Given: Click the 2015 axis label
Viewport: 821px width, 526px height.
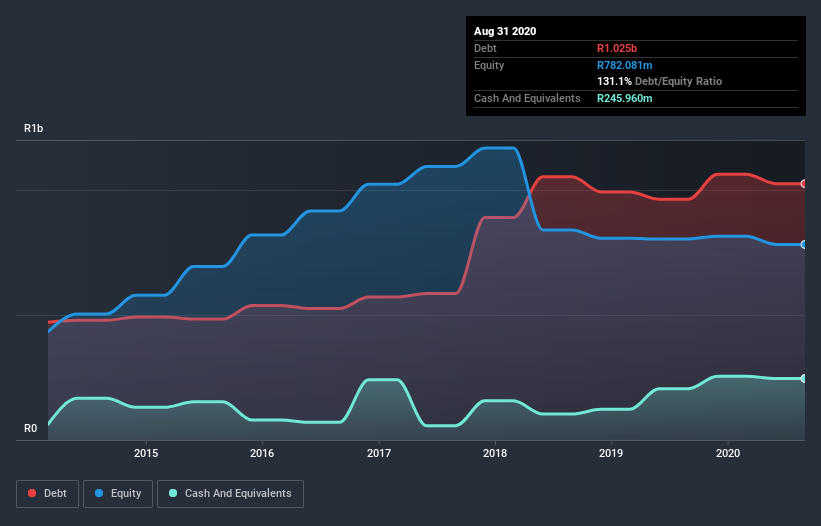Looking at the screenshot, I should click(146, 453).
